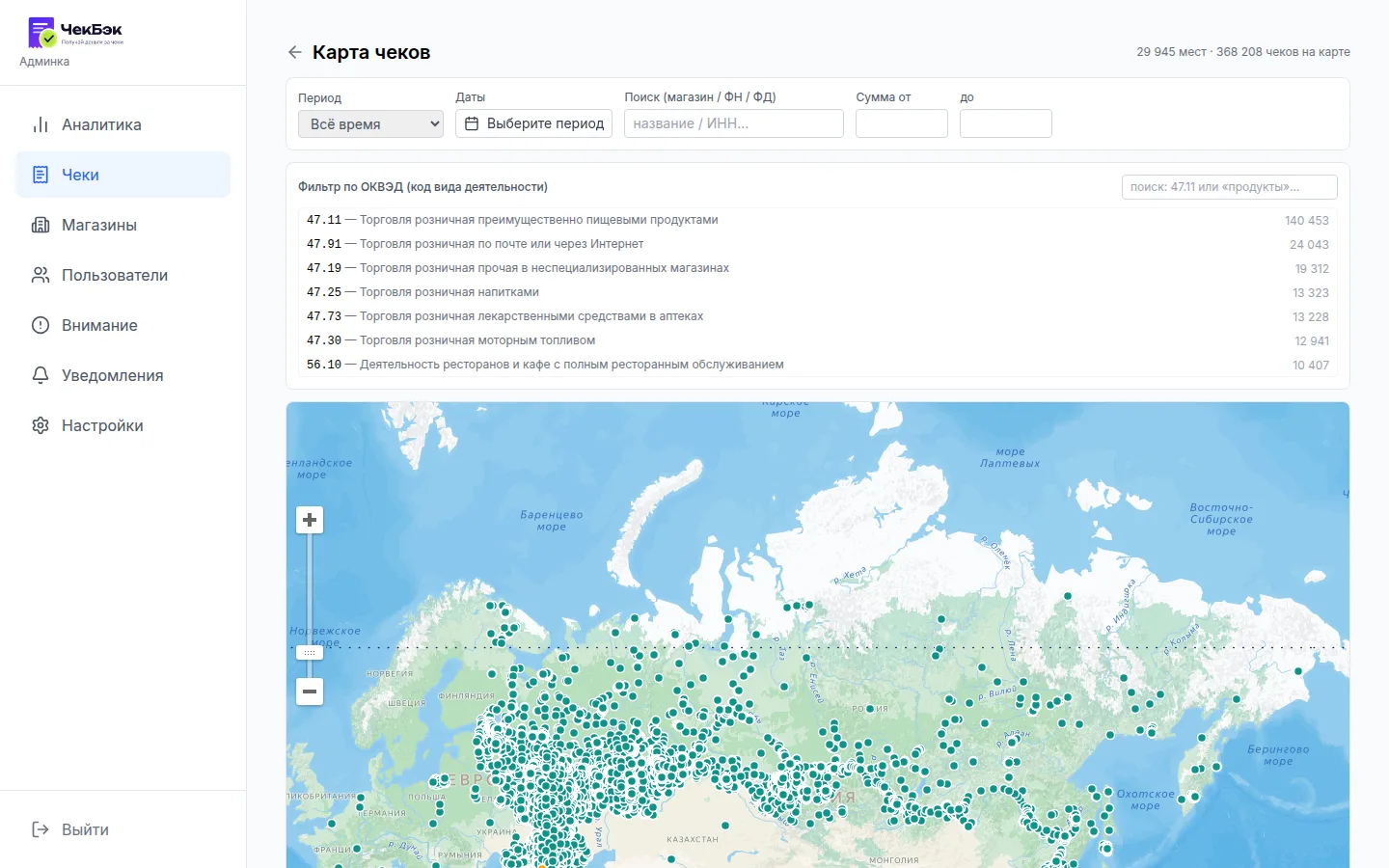
Task: Select OKVED 47.30 моторным топливом row
Action: point(818,340)
